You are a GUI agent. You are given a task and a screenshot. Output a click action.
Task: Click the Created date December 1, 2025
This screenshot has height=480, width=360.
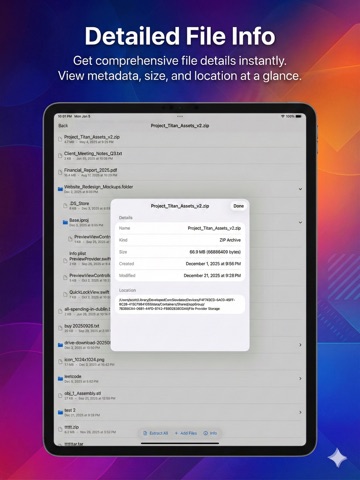pos(213,264)
